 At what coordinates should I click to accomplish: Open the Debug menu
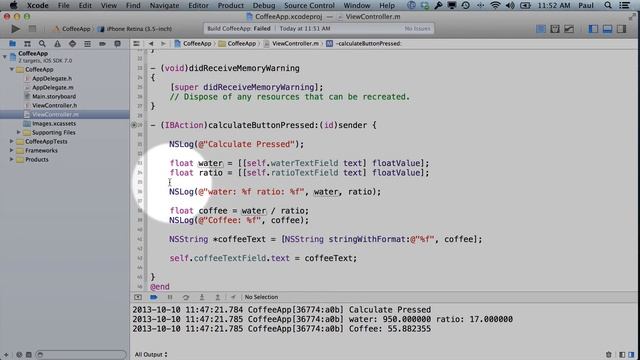tap(264, 5)
